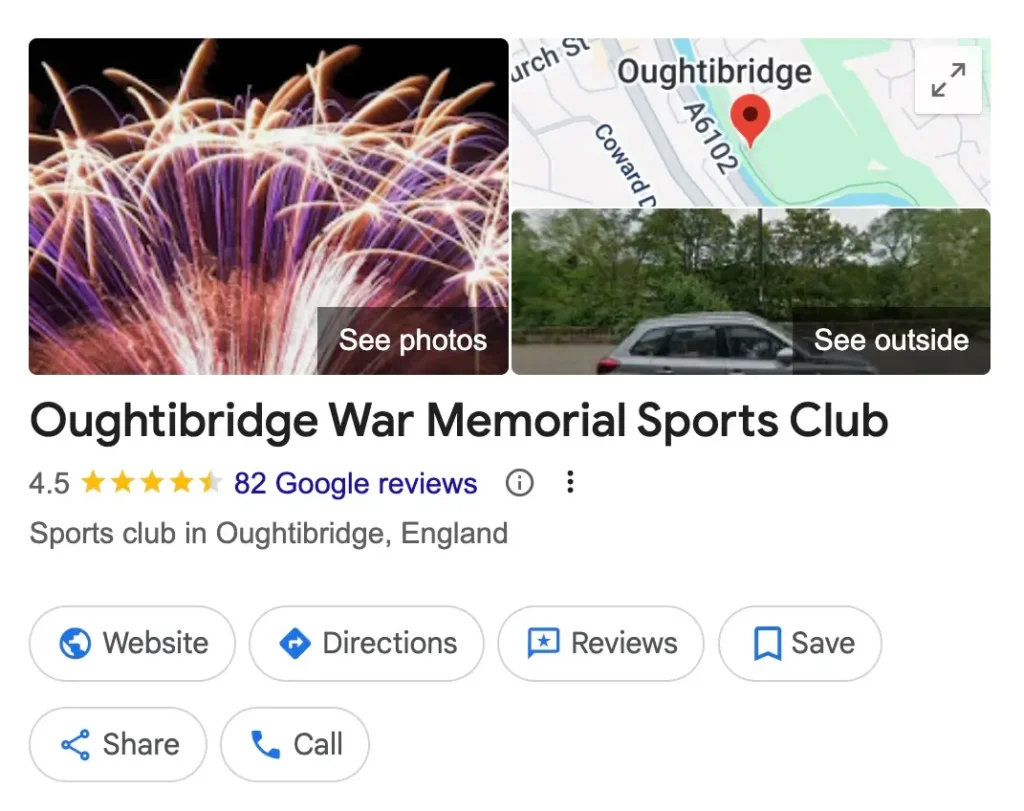Click See photos overlay label
1024x811 pixels.
click(413, 340)
